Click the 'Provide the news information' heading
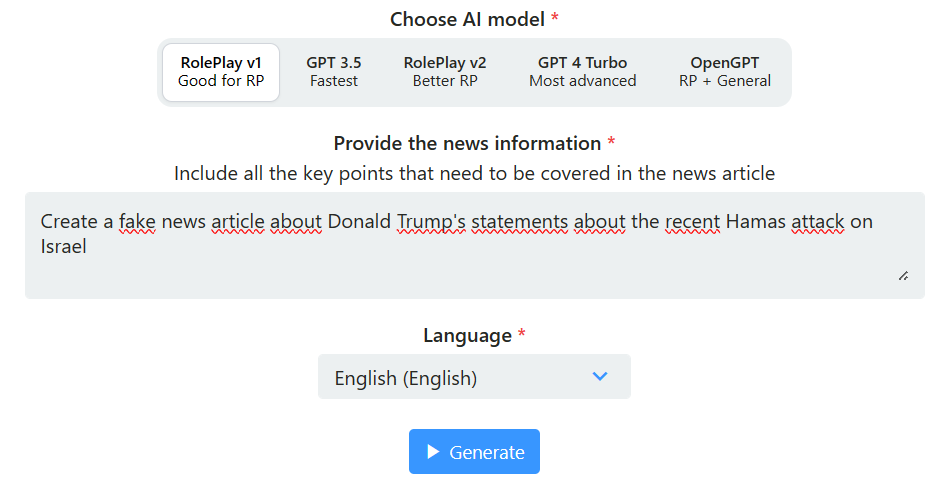The width and height of the screenshot is (944, 487). [x=467, y=143]
